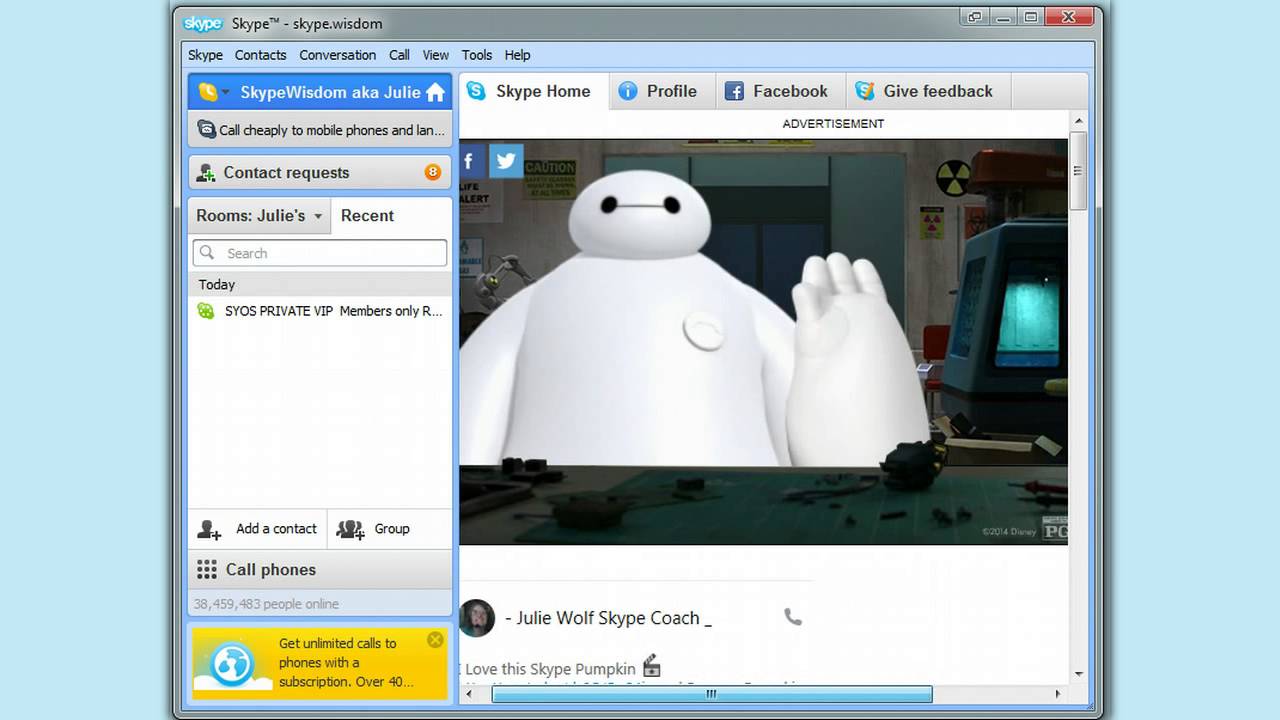Click the phone-and-Skype icon before Call cheaply
This screenshot has width=1280, height=720.
pyautogui.click(x=207, y=130)
